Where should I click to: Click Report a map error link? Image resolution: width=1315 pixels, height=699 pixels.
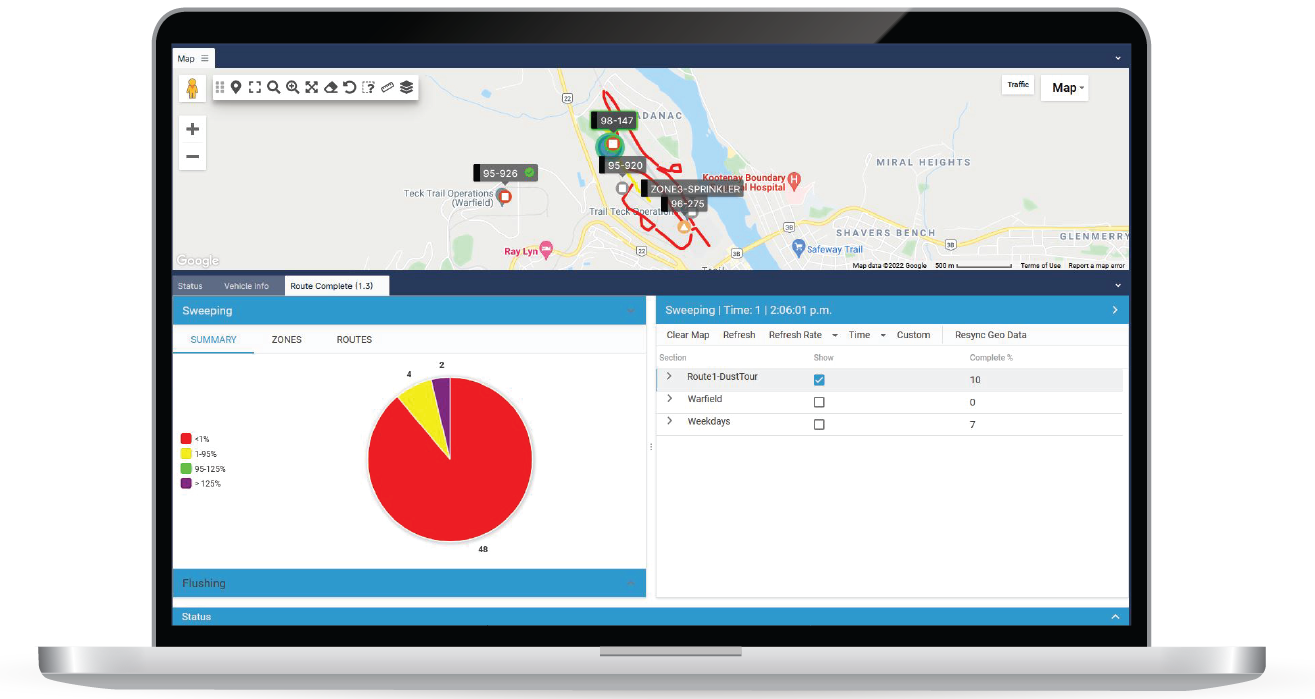pyautogui.click(x=1097, y=266)
